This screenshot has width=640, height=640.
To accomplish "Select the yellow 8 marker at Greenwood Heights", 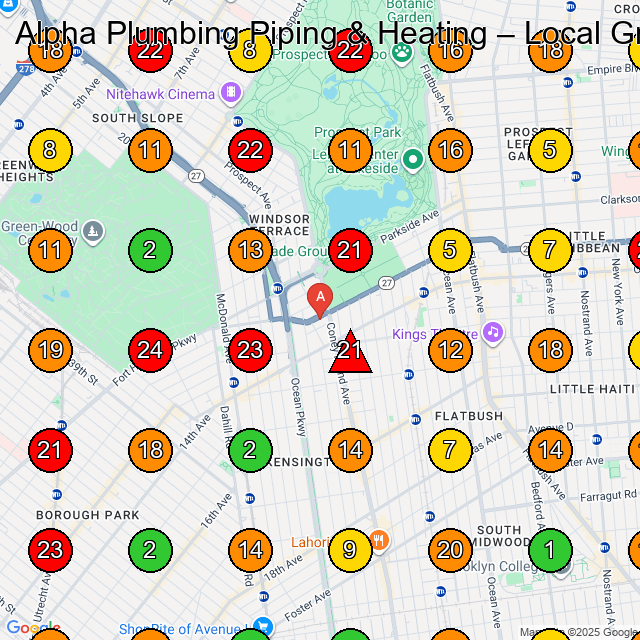I will (x=50, y=150).
